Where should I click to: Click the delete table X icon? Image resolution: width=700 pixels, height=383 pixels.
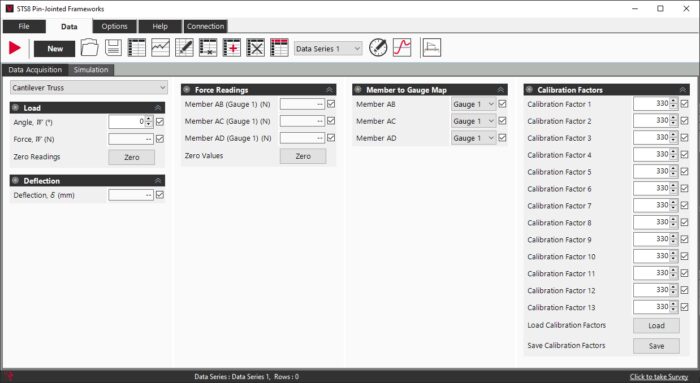pyautogui.click(x=255, y=48)
